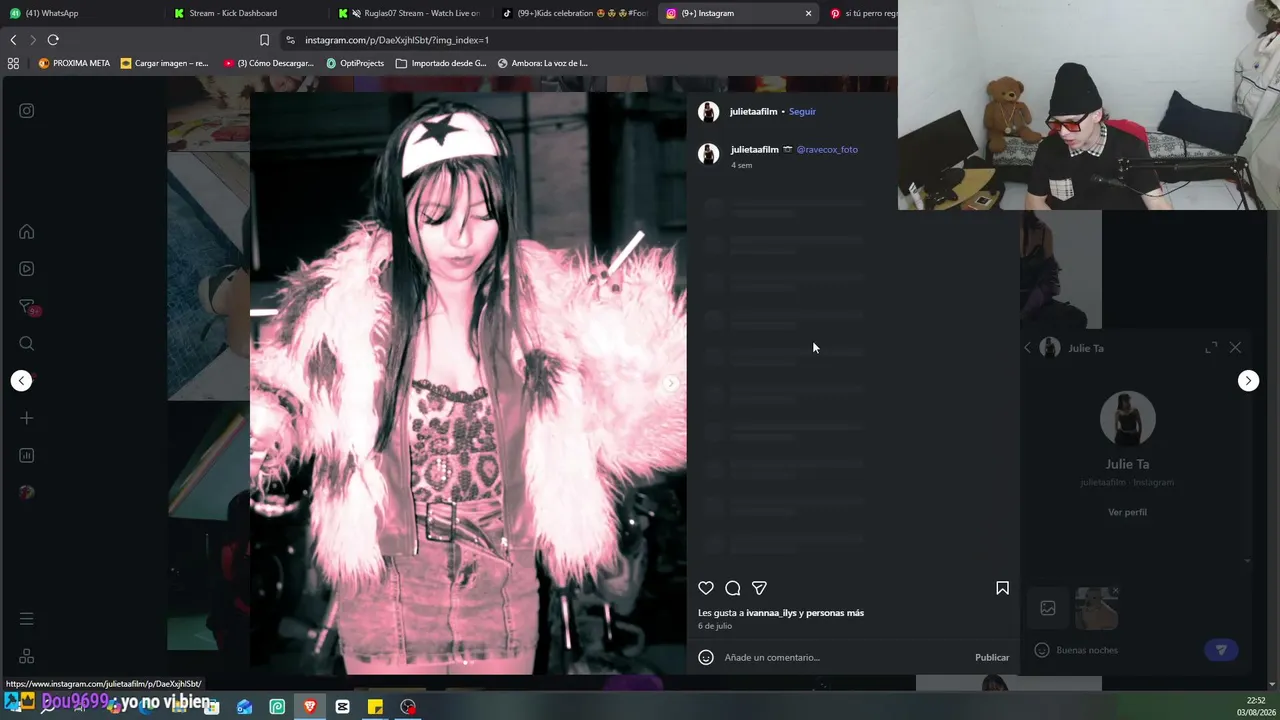Open Messages in the Instagram sidebar
Image resolution: width=1280 pixels, height=720 pixels.
[x=27, y=307]
